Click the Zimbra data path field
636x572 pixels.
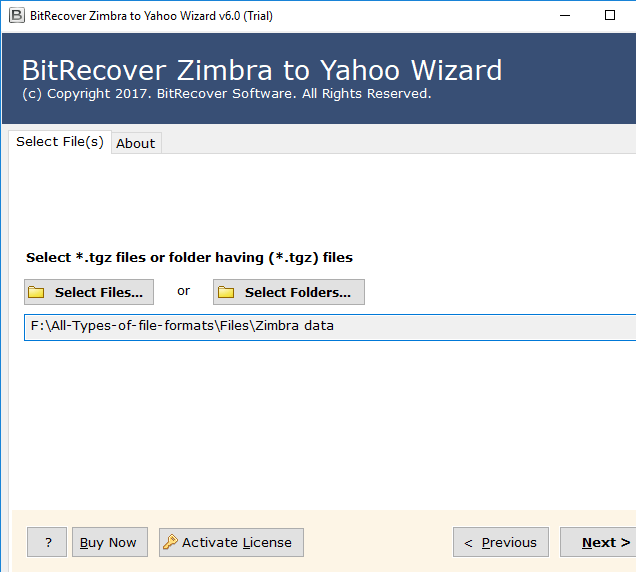[330, 327]
